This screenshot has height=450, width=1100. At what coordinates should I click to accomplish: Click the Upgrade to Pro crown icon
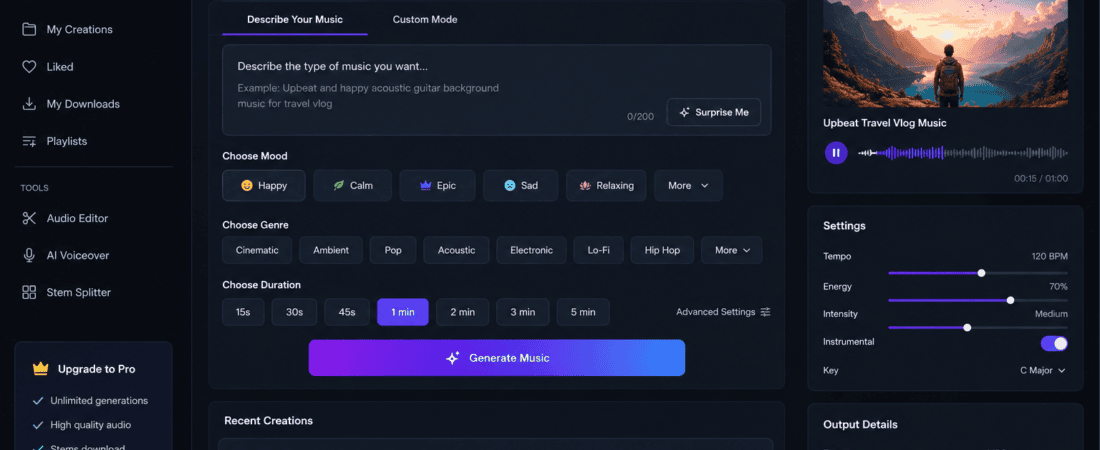pyautogui.click(x=40, y=369)
